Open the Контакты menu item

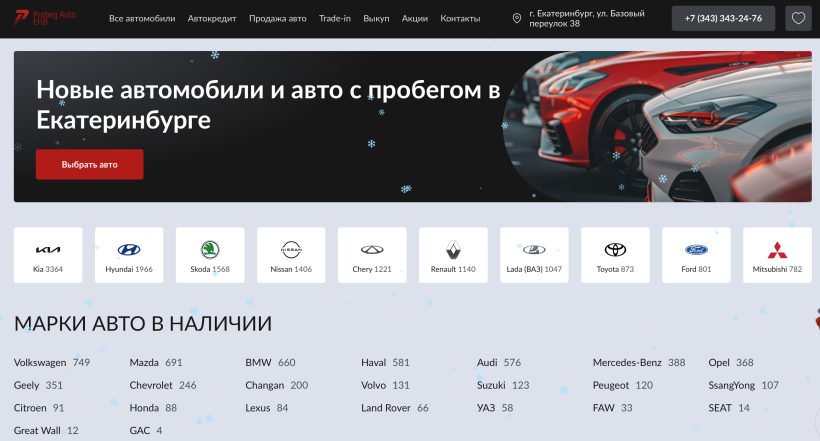[460, 18]
